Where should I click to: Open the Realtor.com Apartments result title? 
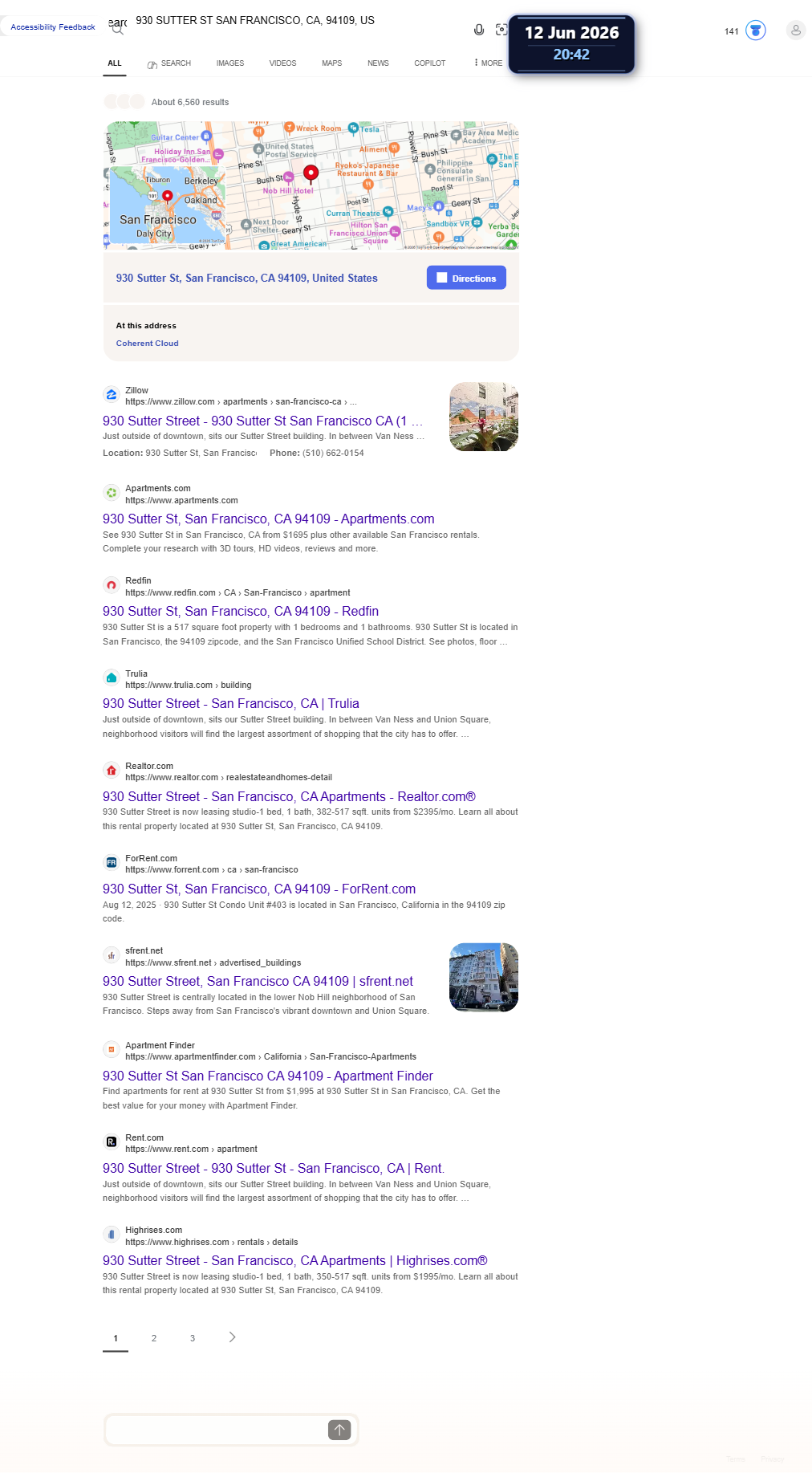(x=290, y=797)
